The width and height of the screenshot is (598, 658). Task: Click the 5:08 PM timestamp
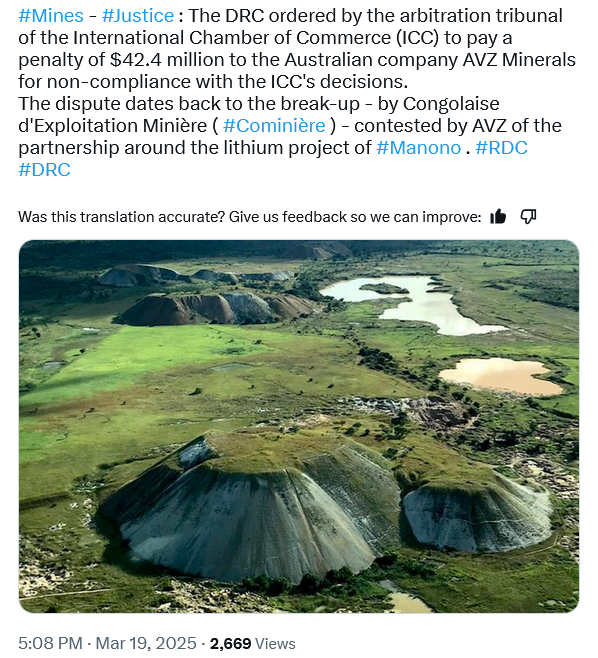click(50, 643)
